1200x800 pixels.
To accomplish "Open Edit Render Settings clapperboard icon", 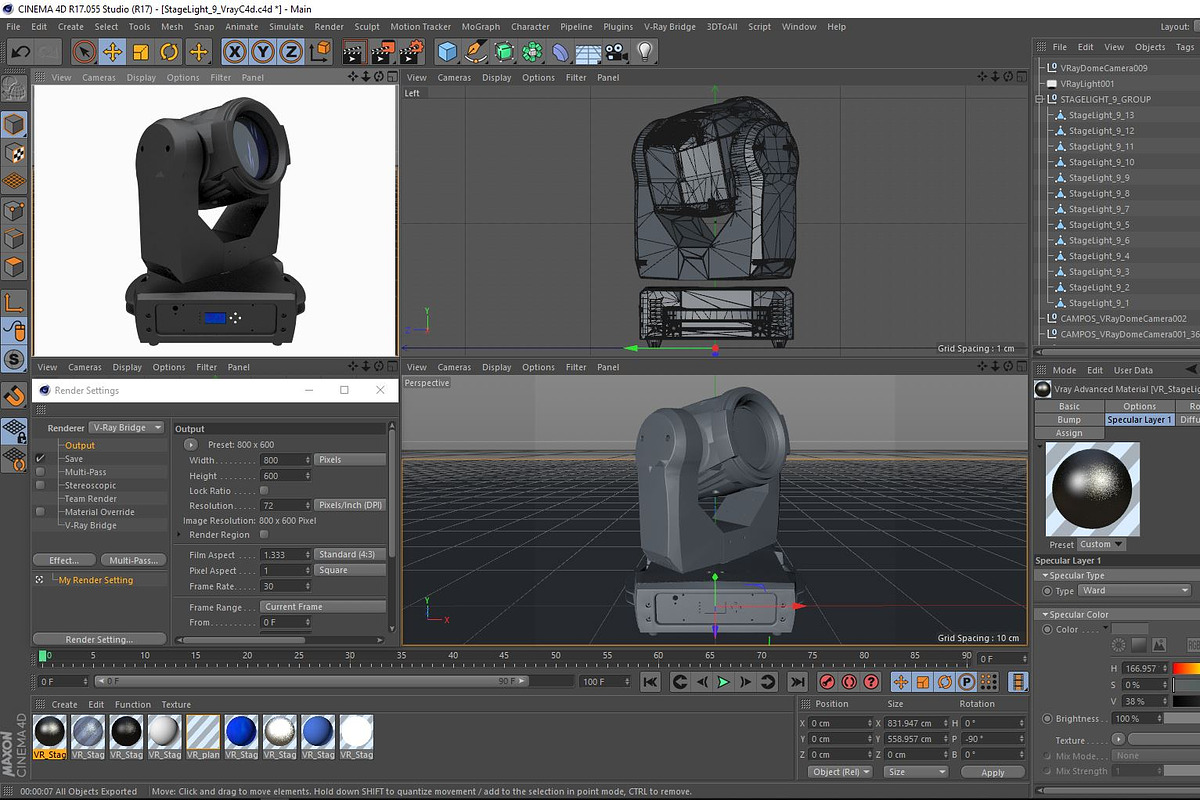I will click(413, 52).
